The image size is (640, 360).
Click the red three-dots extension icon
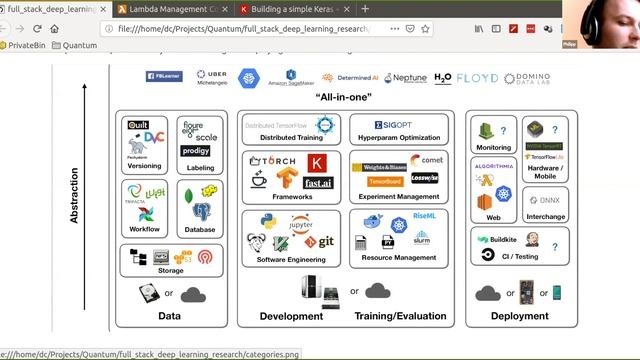click(x=531, y=29)
